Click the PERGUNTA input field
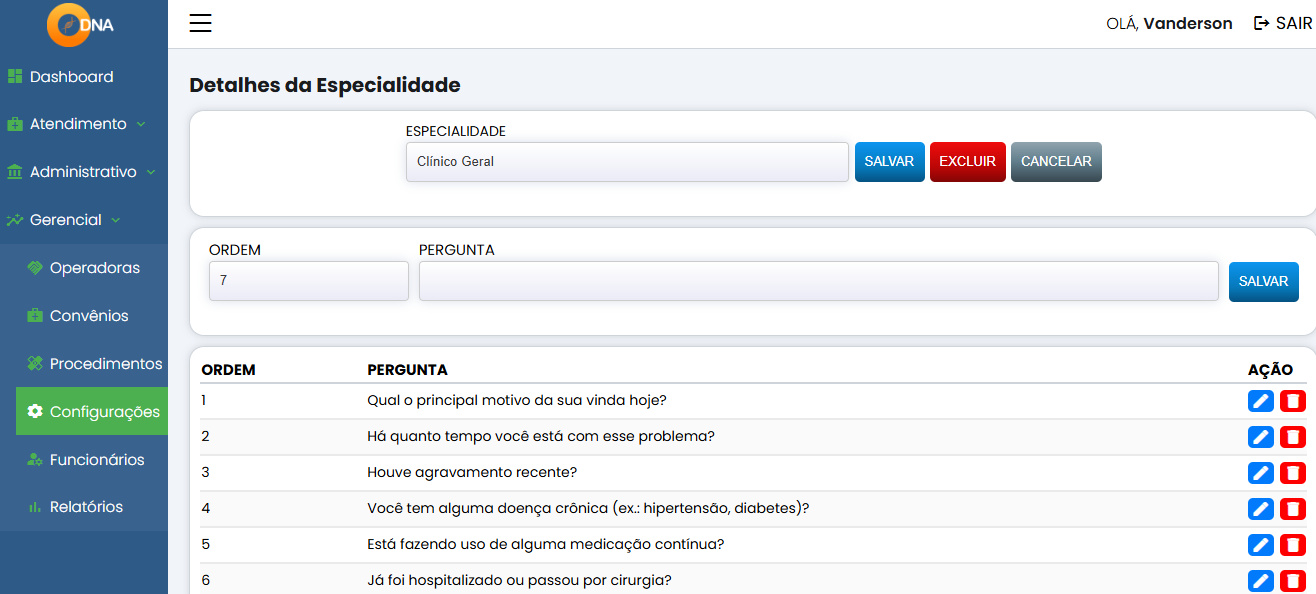1316x594 pixels. click(x=819, y=281)
